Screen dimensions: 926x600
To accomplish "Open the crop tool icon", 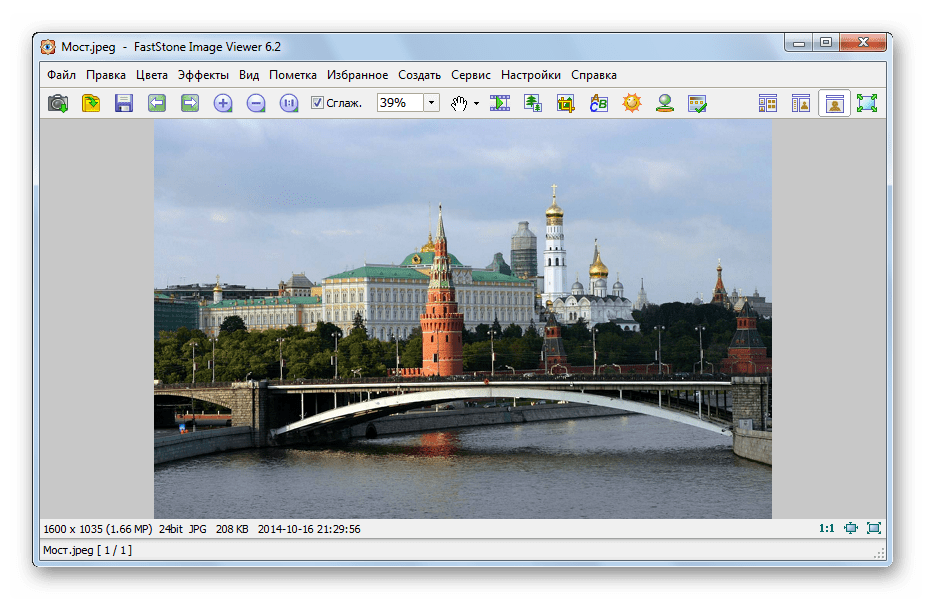I will pos(566,103).
